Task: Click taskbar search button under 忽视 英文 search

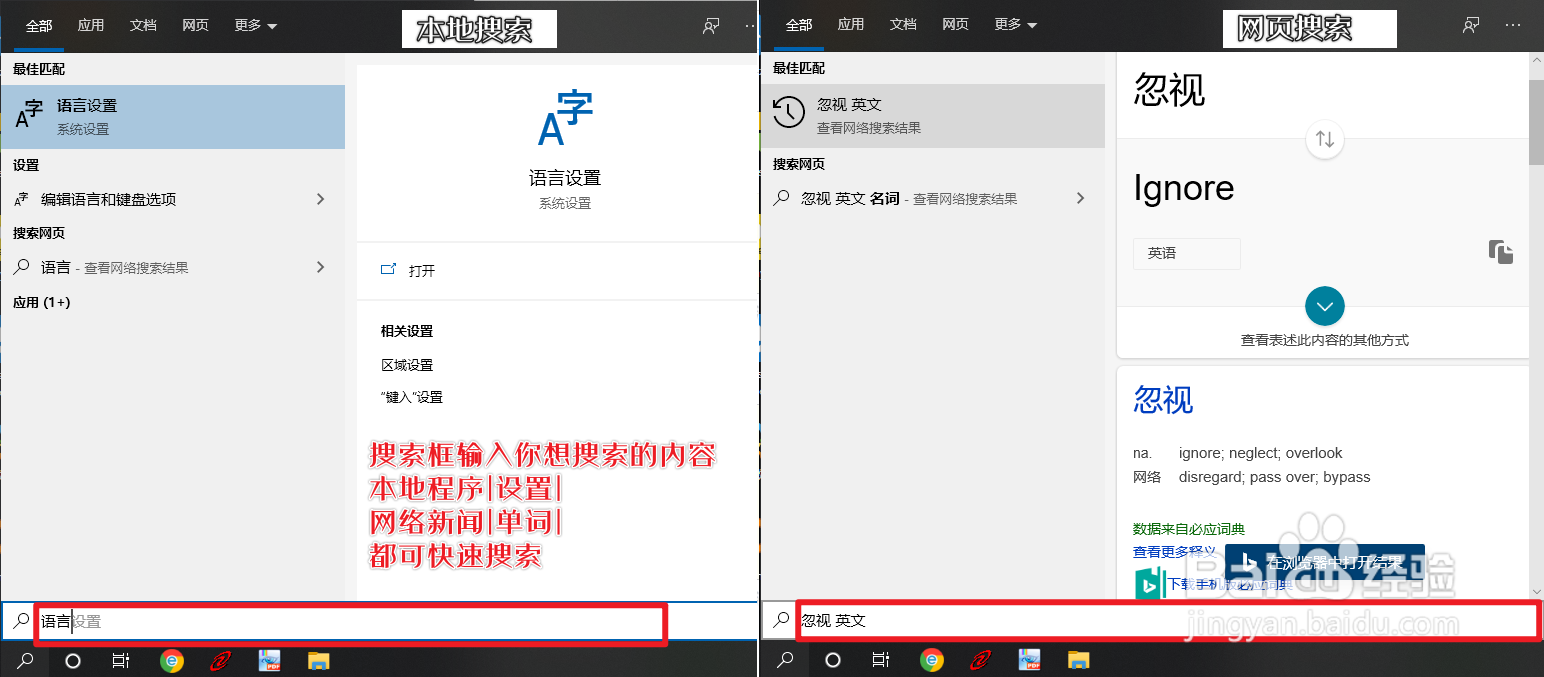Action: click(786, 660)
